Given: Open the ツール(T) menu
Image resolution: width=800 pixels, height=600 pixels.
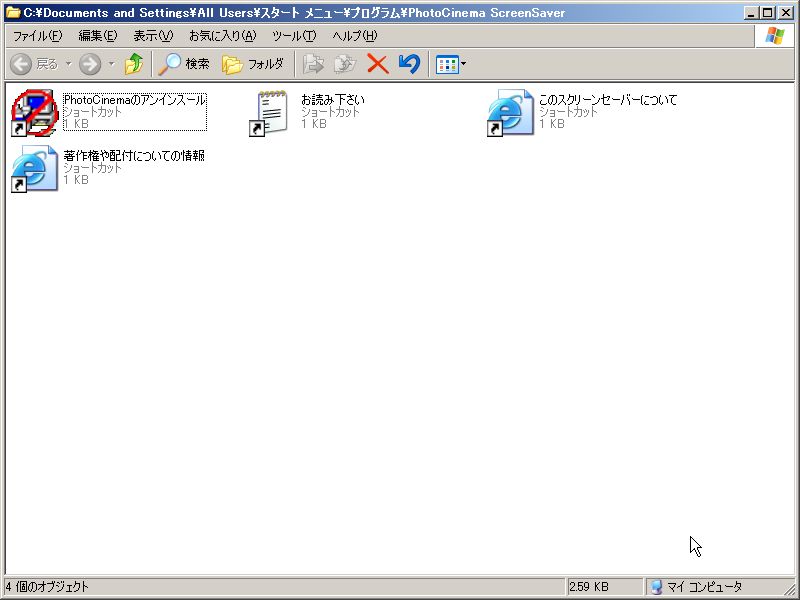Looking at the screenshot, I should tap(294, 36).
